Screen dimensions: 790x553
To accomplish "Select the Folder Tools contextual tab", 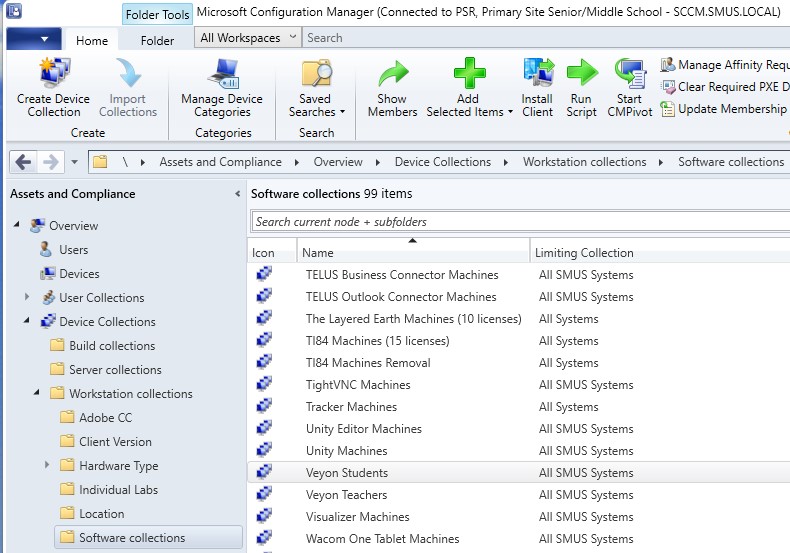I will pos(157,15).
